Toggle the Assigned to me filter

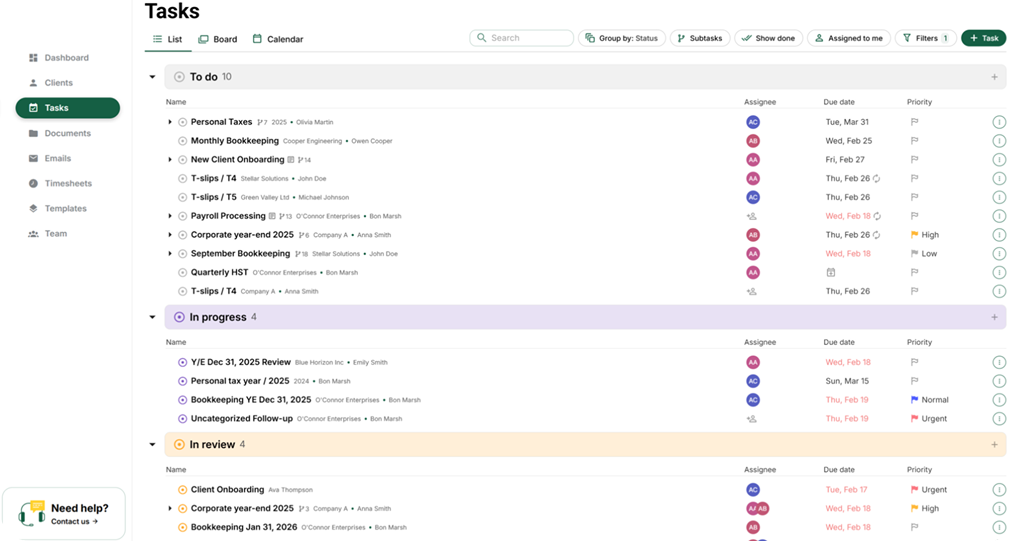point(848,38)
